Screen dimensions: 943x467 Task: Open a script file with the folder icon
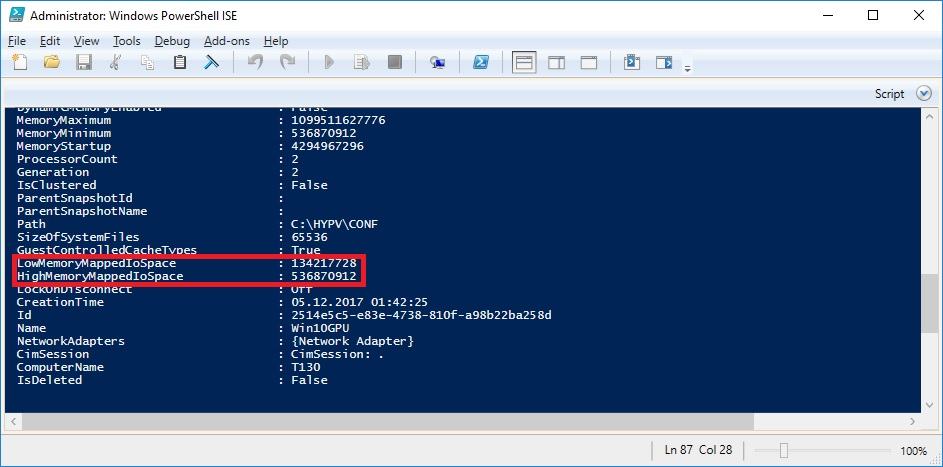pos(52,62)
